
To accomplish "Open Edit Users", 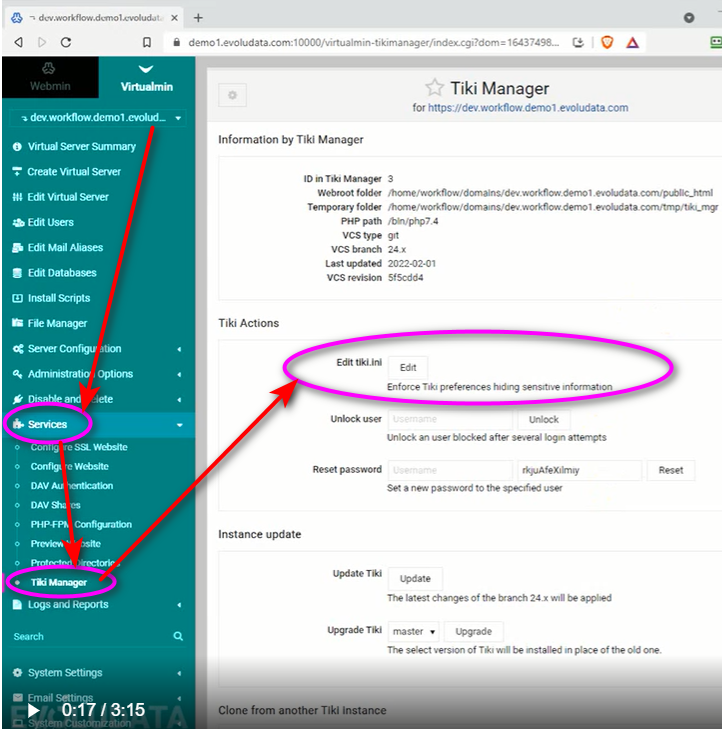I will [x=50, y=222].
